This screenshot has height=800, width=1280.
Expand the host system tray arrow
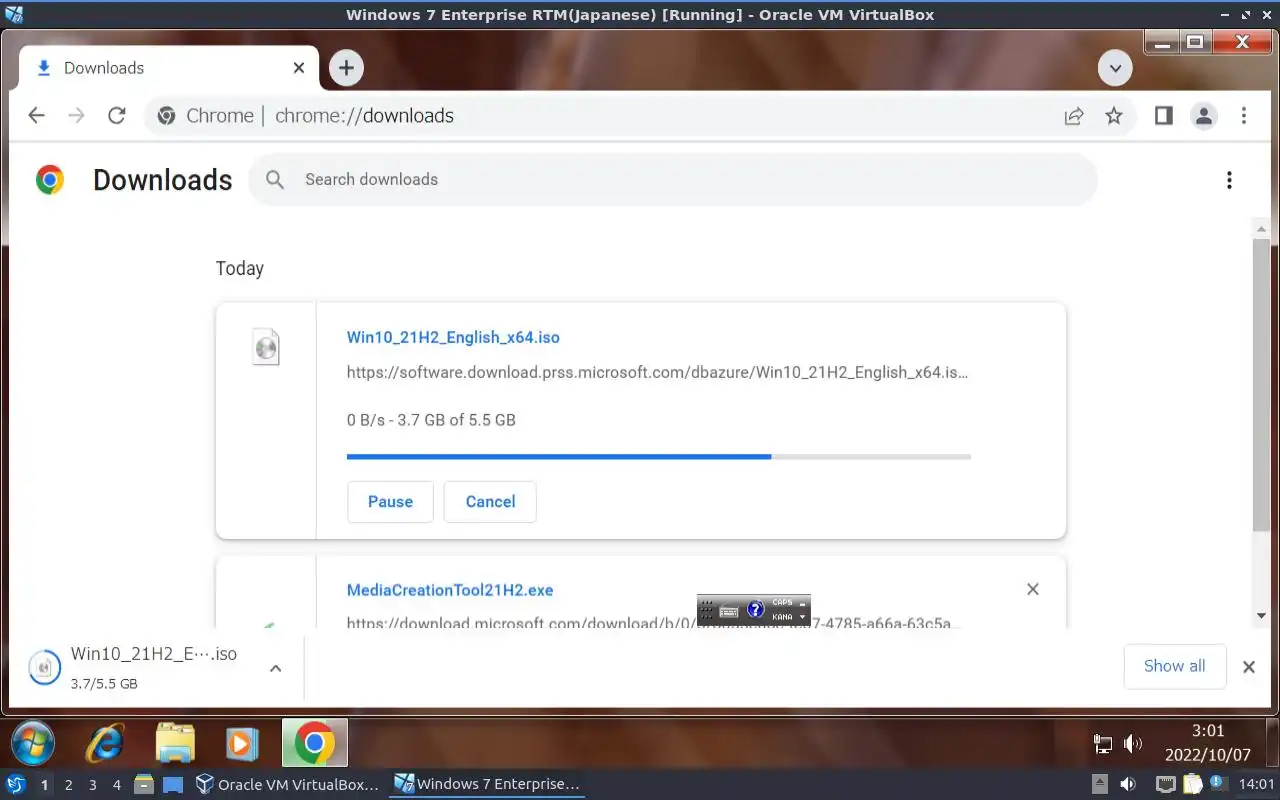(x=1100, y=784)
